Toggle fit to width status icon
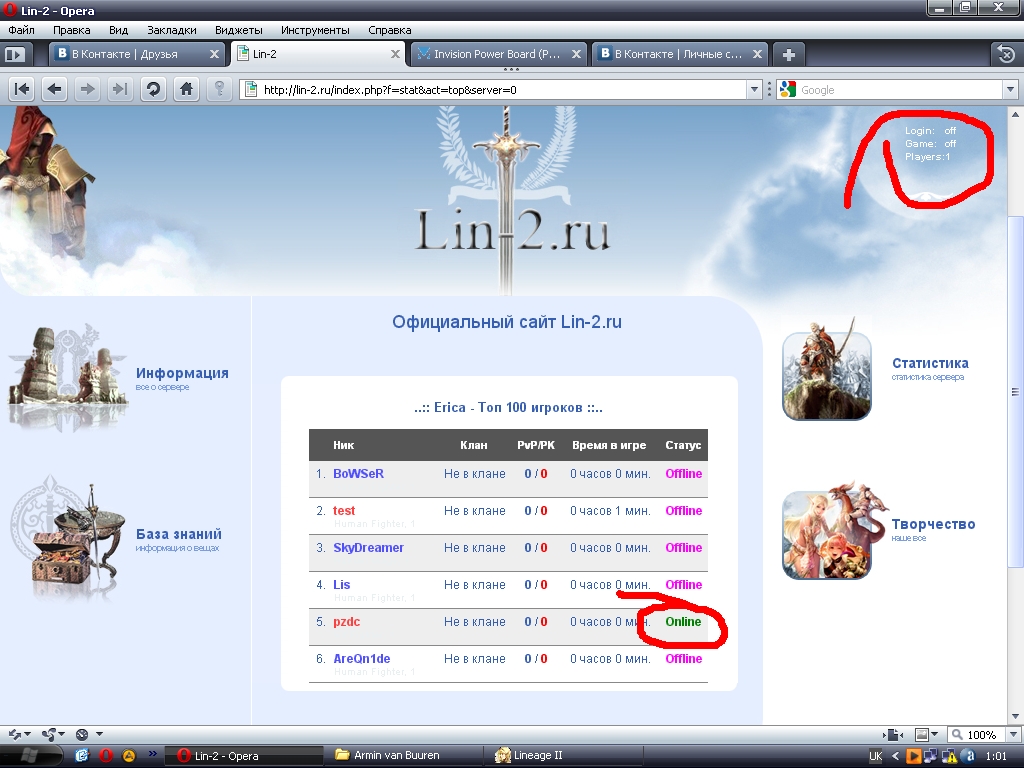This screenshot has height=768, width=1024. 892,735
